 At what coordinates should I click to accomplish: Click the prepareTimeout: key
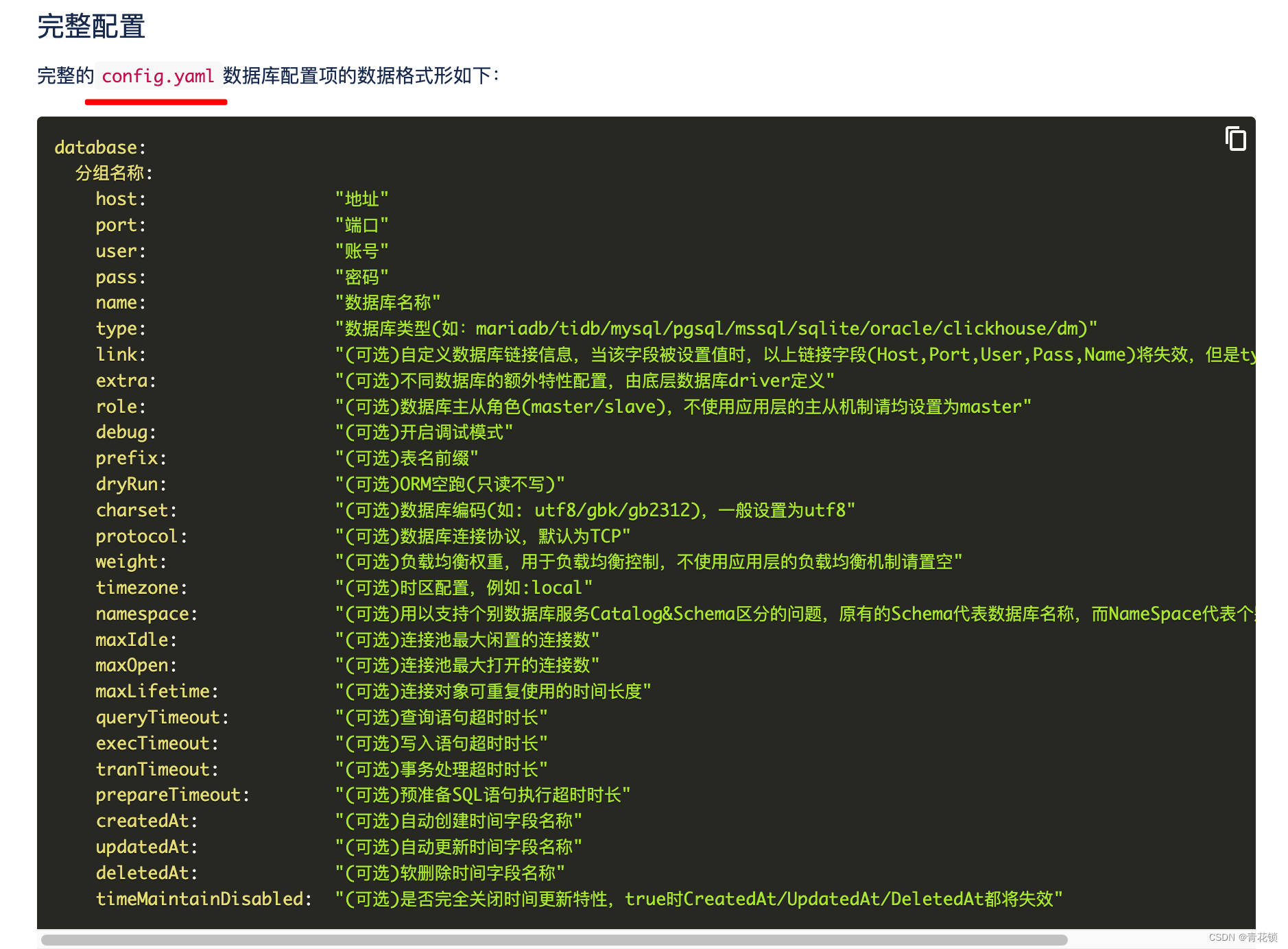(173, 795)
